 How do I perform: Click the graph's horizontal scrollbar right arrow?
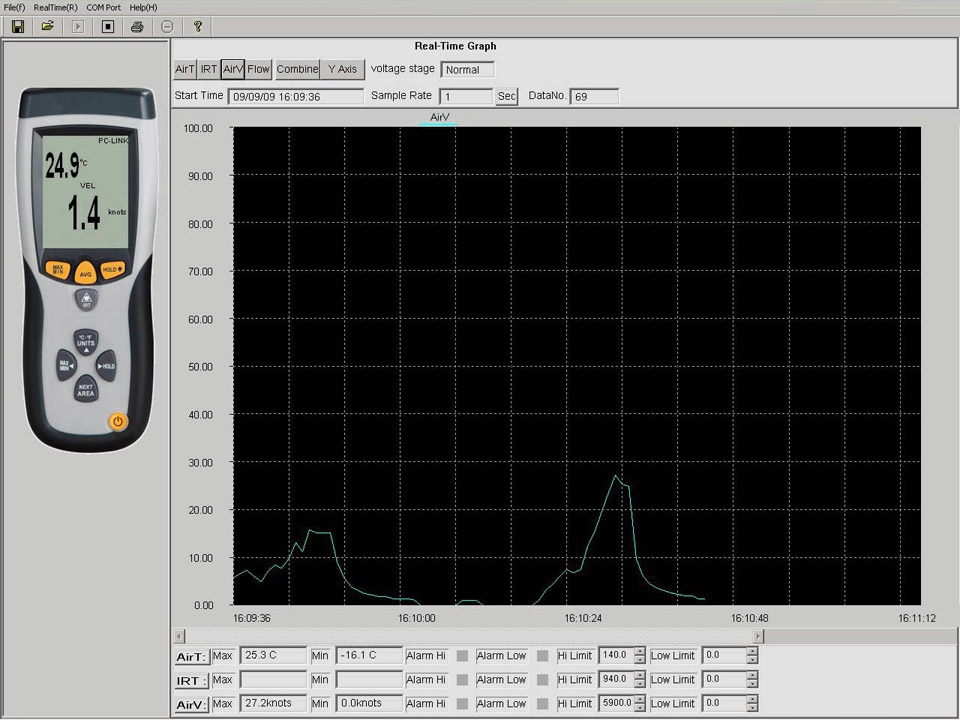click(x=758, y=636)
